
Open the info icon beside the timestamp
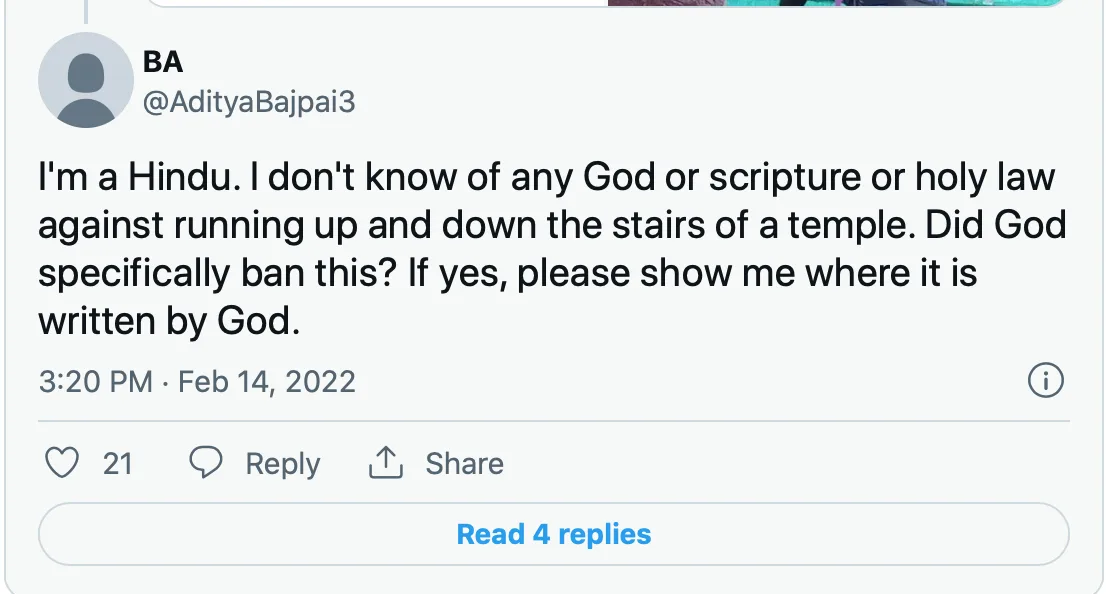(x=1045, y=381)
